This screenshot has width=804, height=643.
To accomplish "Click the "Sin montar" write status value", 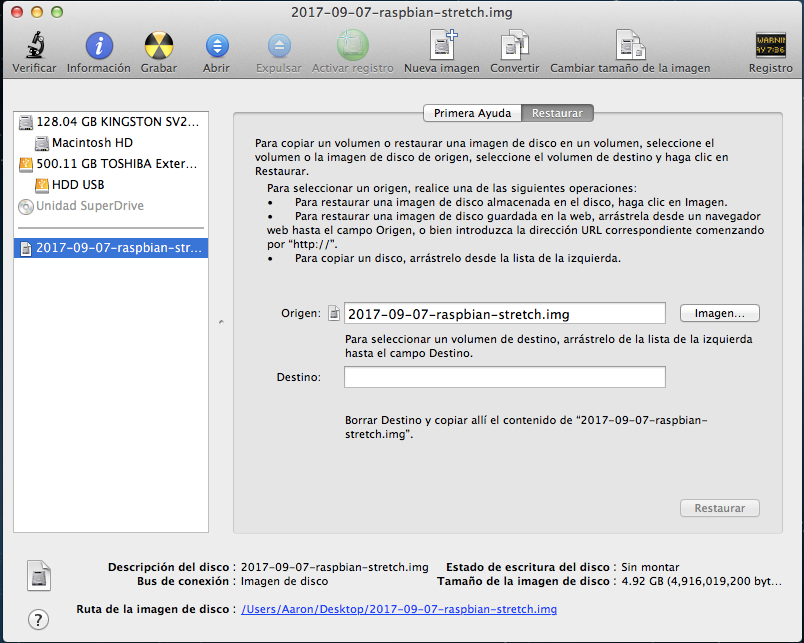I will (x=650, y=567).
